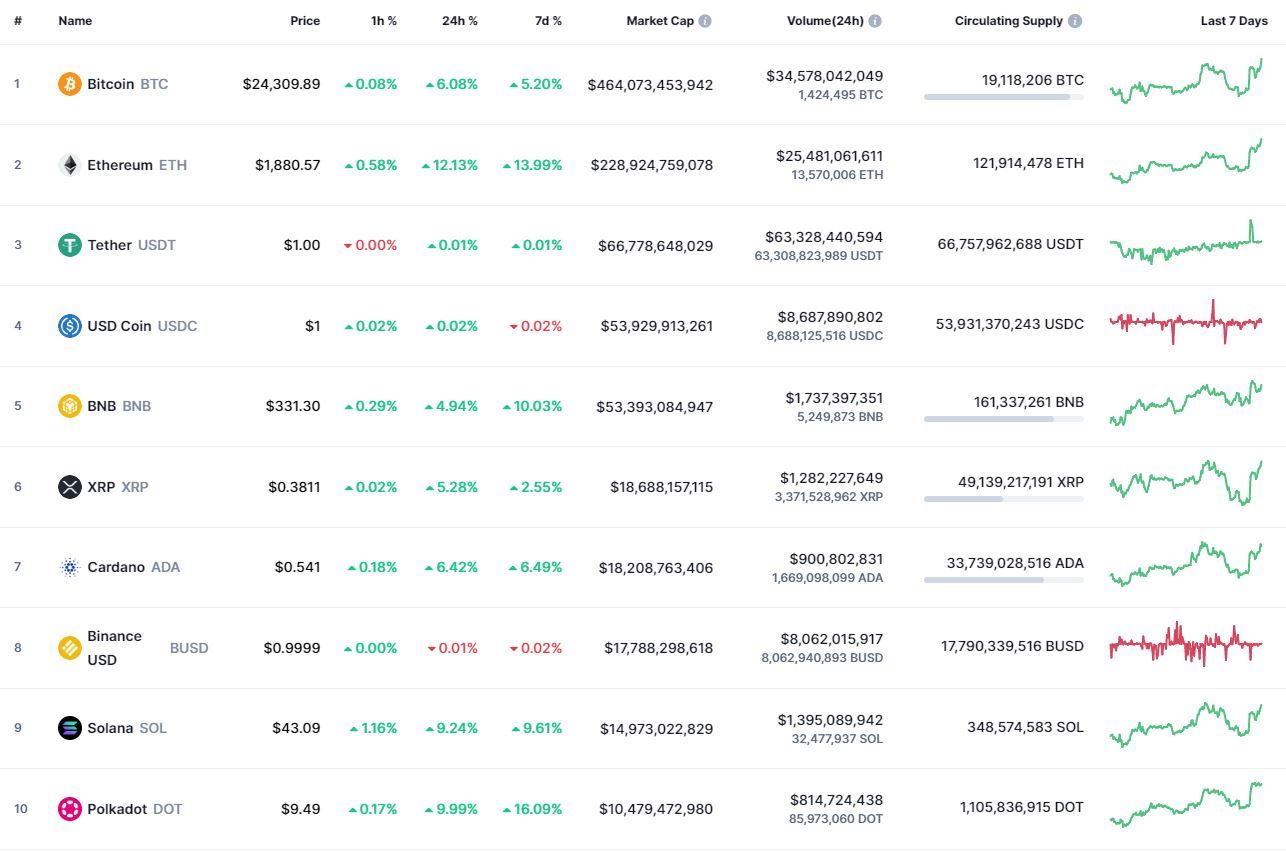Click the XRP logo icon
Viewport: 1286px width, 852px height.
[x=69, y=487]
